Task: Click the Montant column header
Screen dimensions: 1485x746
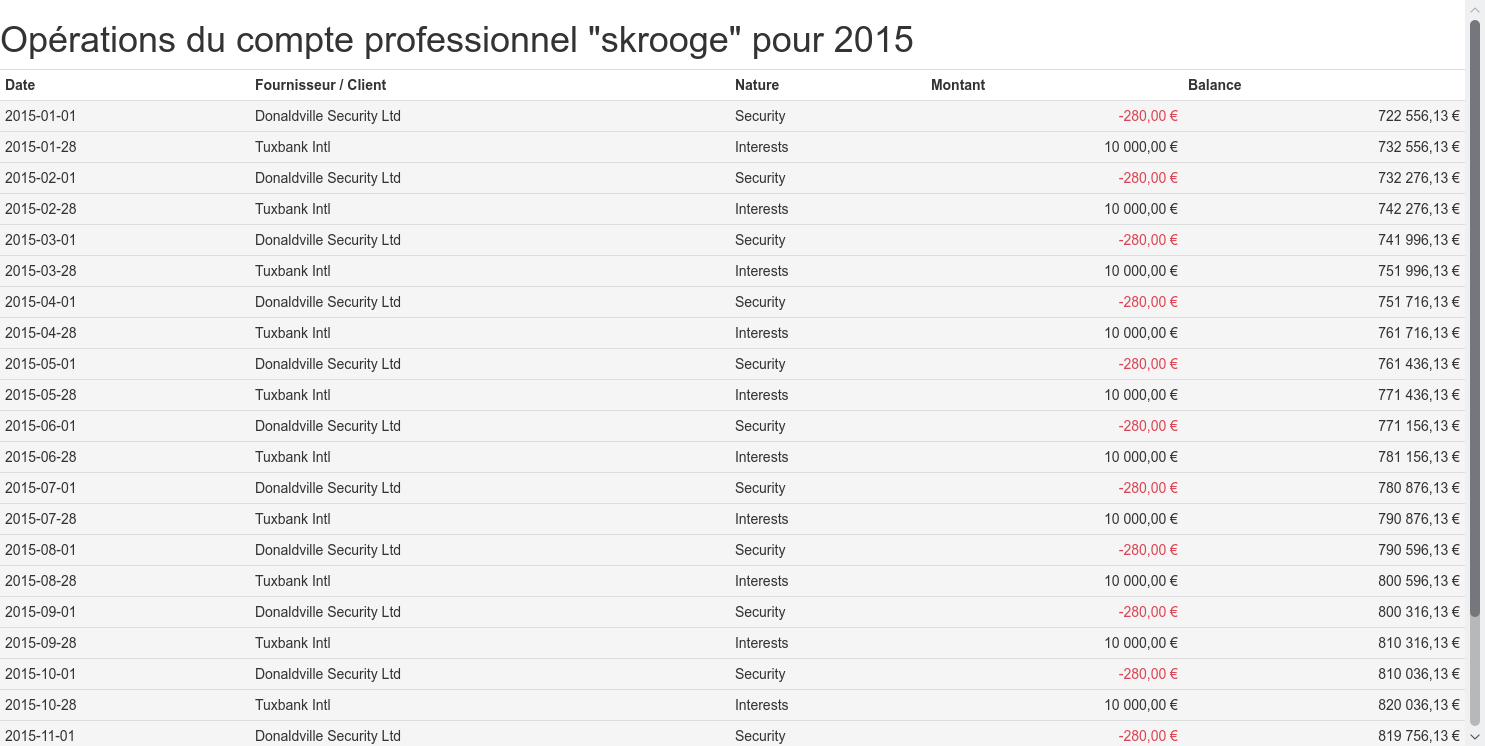Action: coord(957,85)
